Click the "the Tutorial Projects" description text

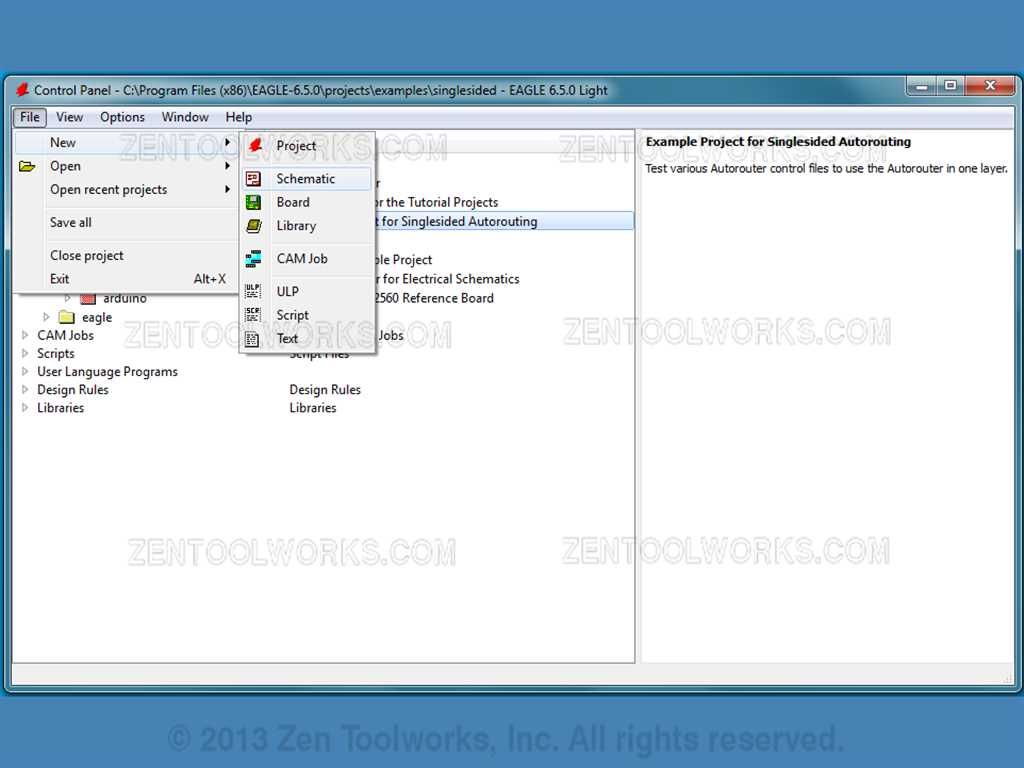(441, 202)
